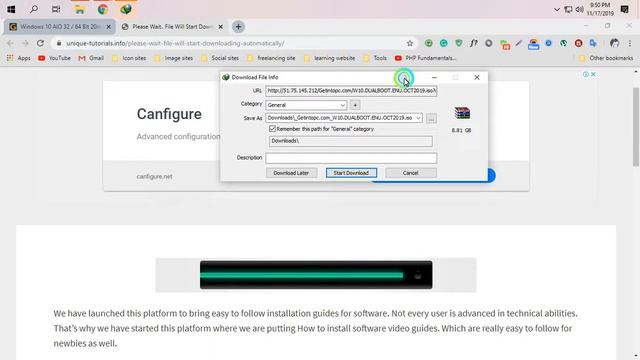Image resolution: width=640 pixels, height=360 pixels.
Task: Click the Start Download button
Action: pos(351,173)
